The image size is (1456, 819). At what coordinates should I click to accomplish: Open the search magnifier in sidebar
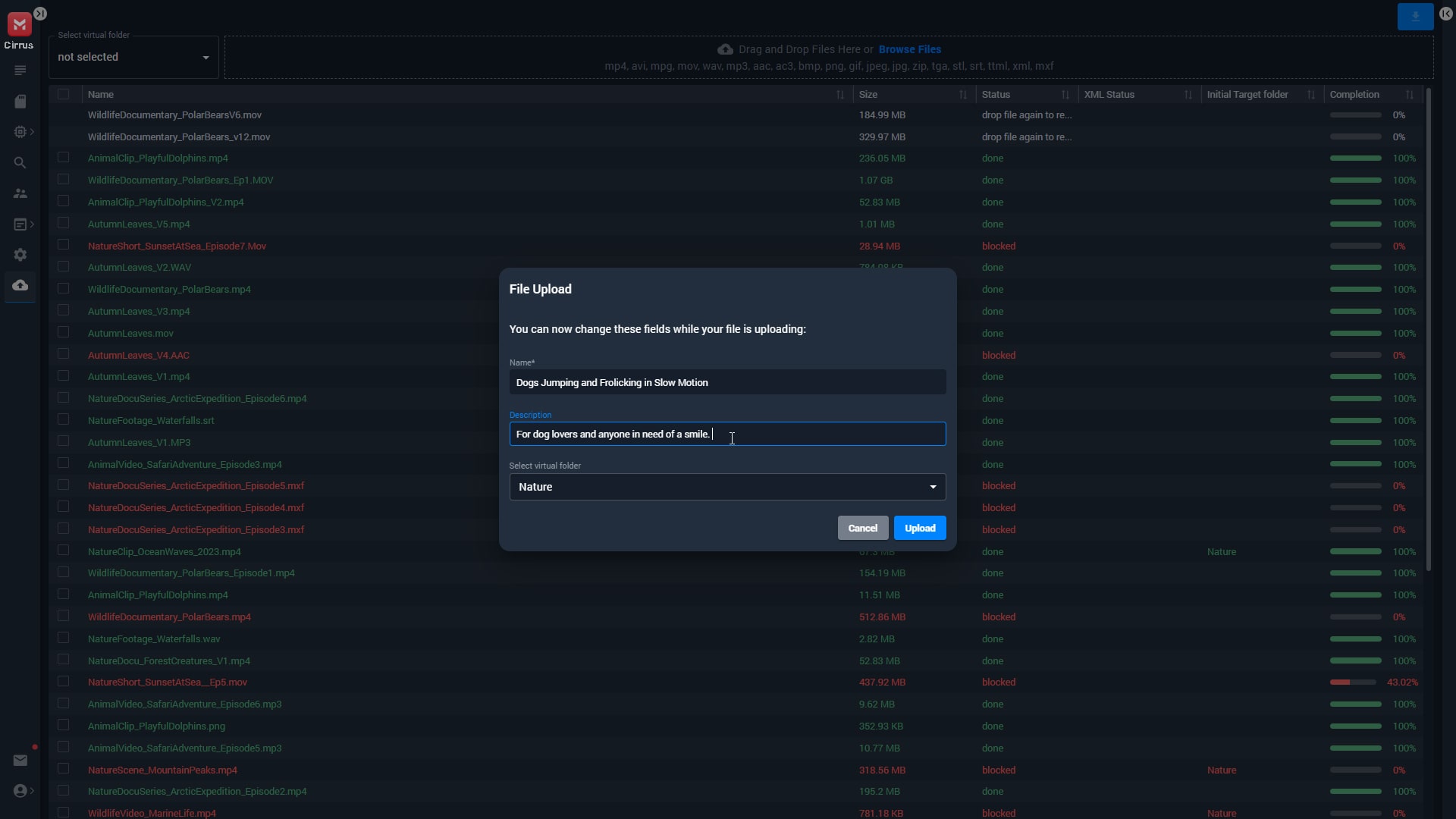20,163
